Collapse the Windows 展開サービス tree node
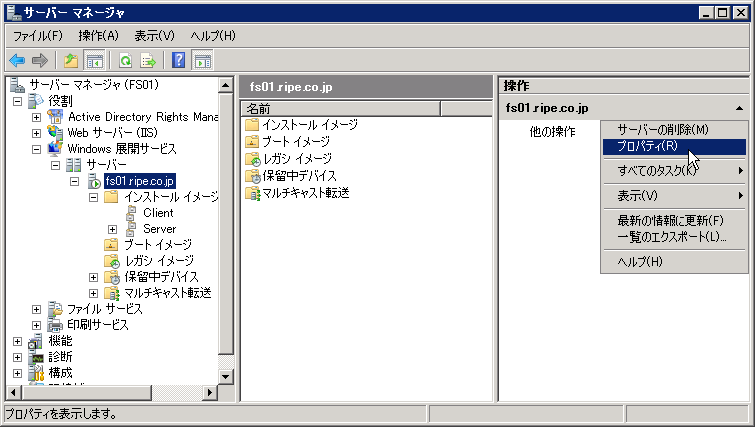The width and height of the screenshot is (755, 427). click(x=37, y=149)
